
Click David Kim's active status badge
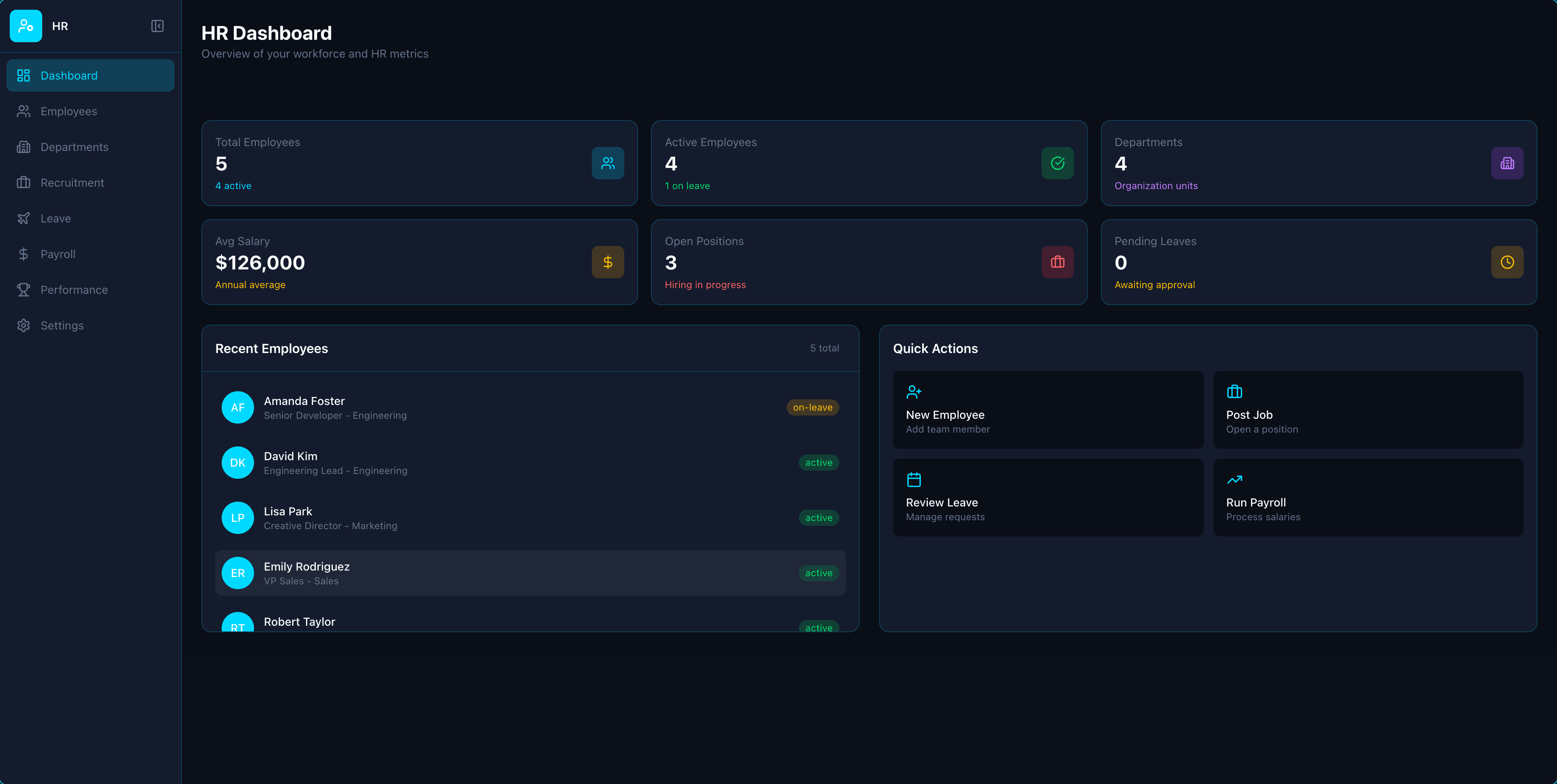click(x=819, y=462)
